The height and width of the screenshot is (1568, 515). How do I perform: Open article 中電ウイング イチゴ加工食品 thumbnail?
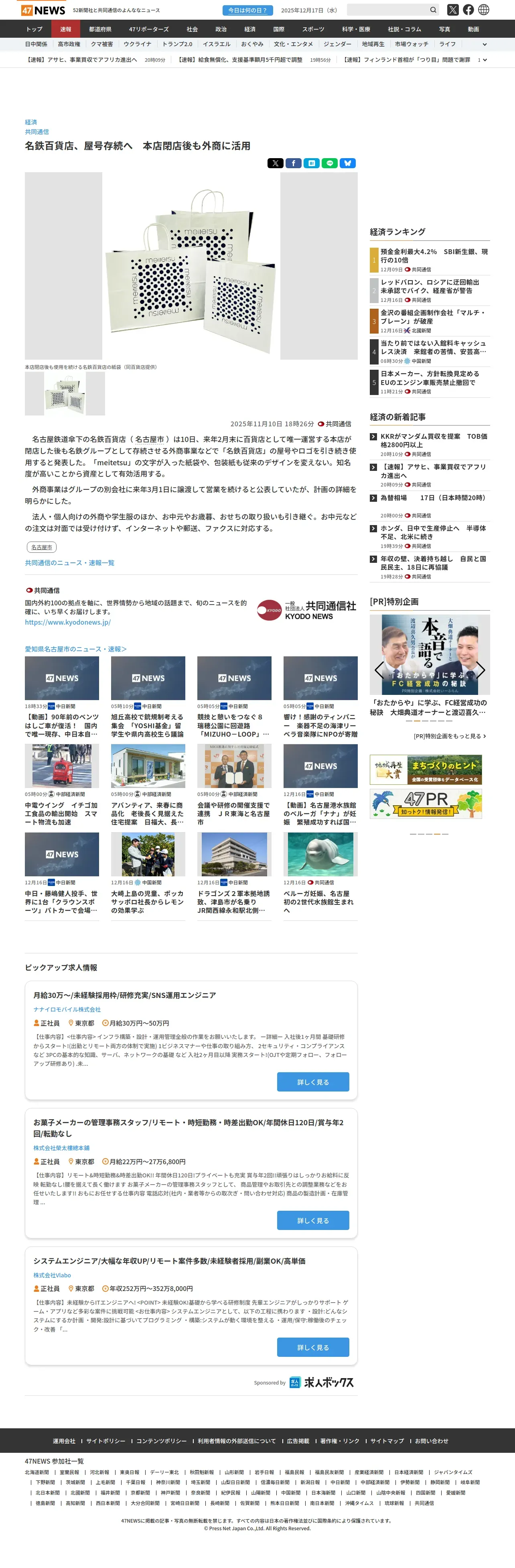point(62,766)
